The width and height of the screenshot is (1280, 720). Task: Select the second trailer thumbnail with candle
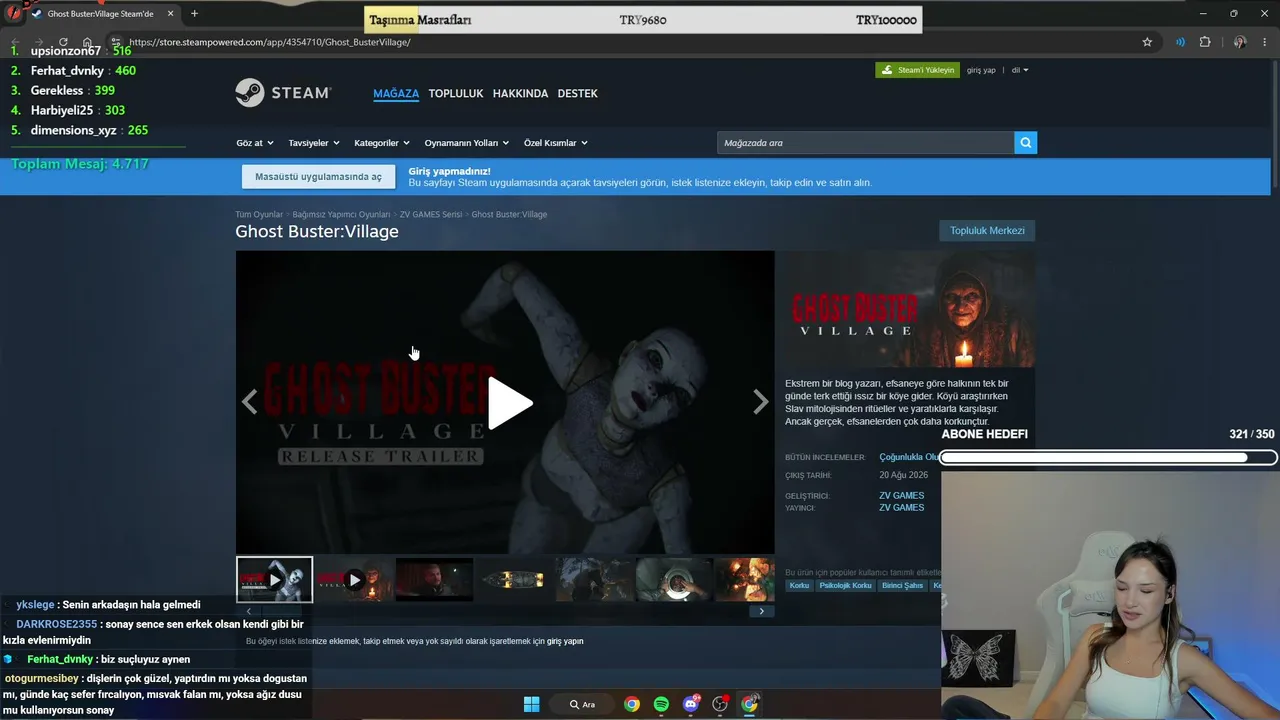pyautogui.click(x=354, y=580)
